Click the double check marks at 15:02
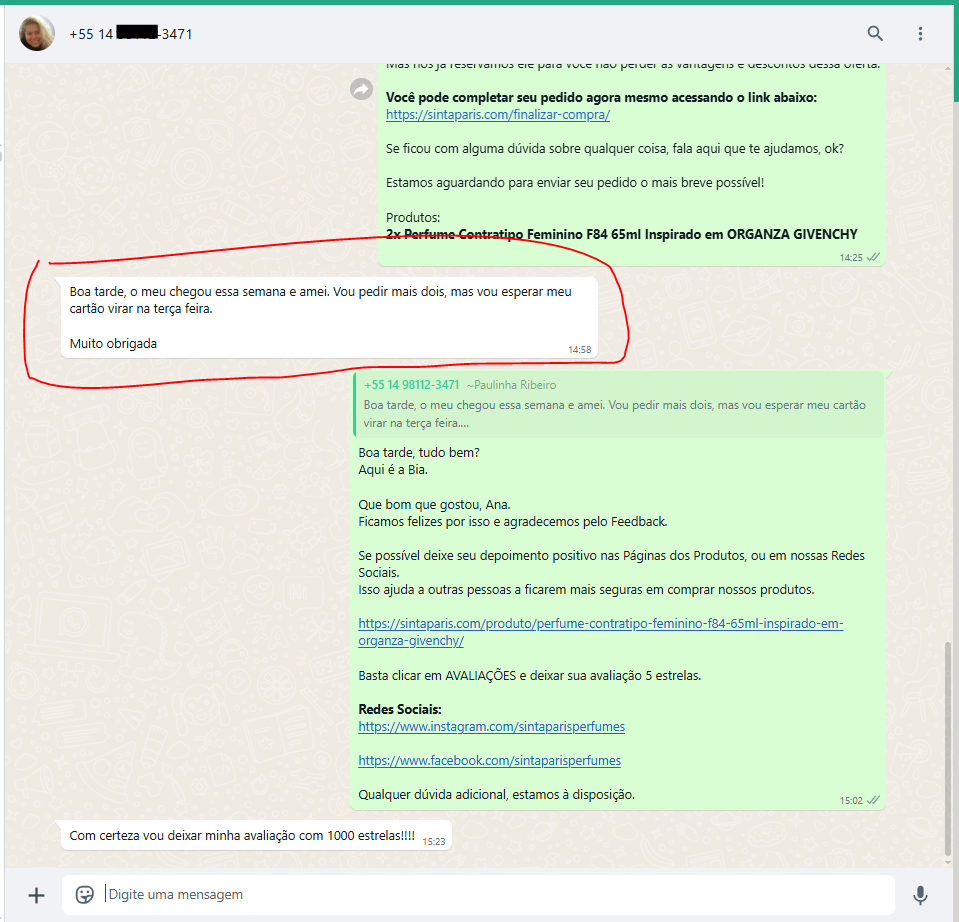 click(x=873, y=800)
